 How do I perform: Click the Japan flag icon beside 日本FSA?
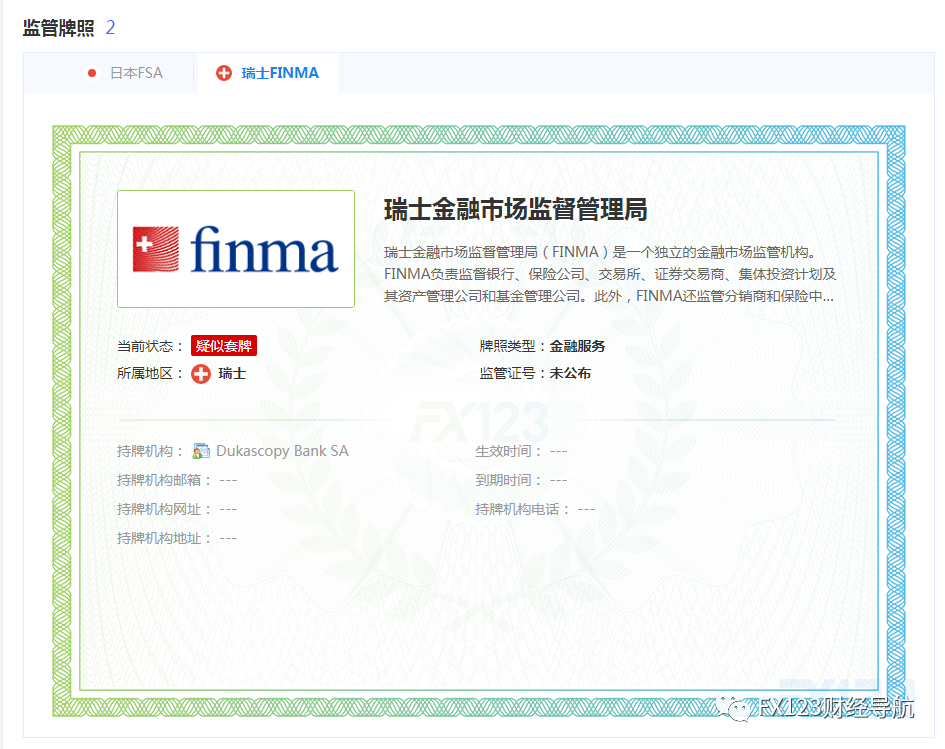[92, 73]
